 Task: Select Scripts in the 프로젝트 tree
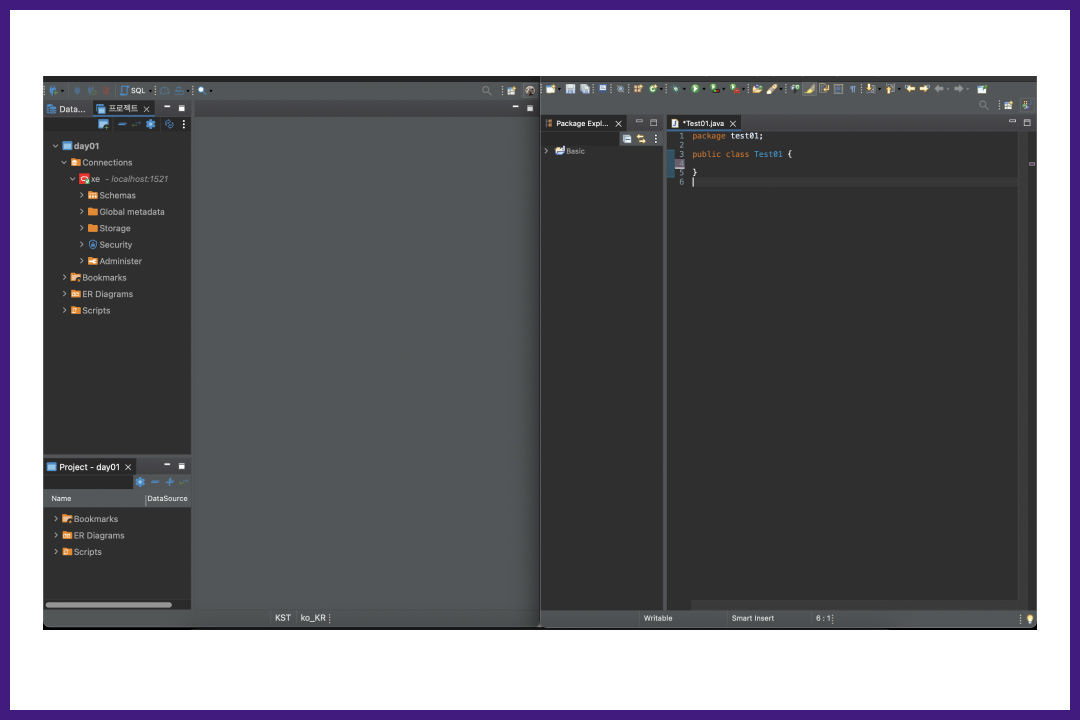point(96,311)
